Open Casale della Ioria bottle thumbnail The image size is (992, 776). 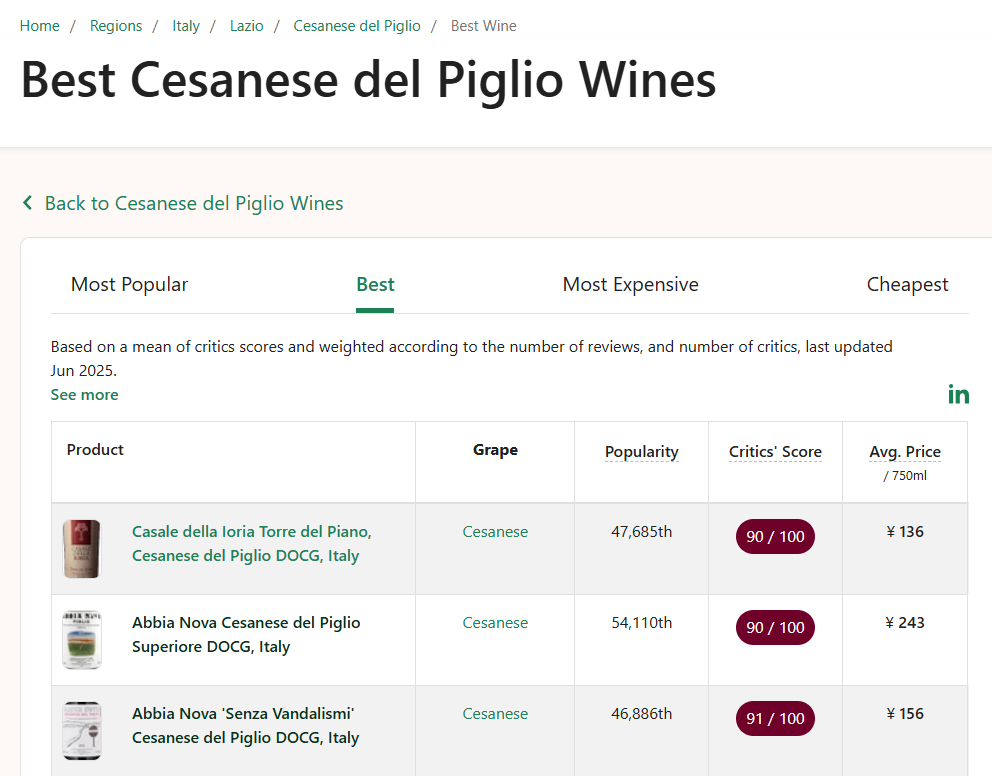[82, 548]
